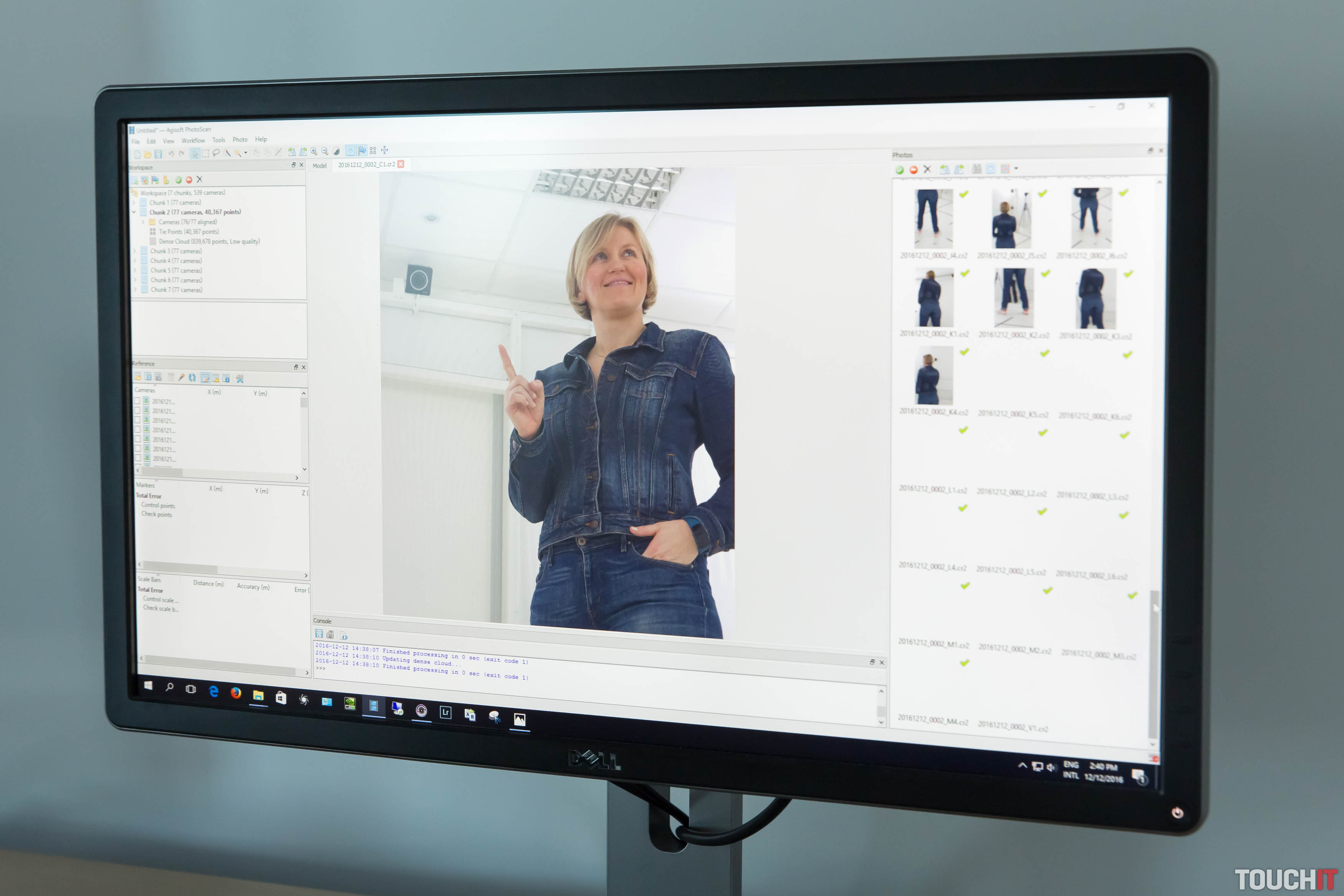Image resolution: width=1344 pixels, height=896 pixels.
Task: Click the Zoom In magnifier in main toolbar
Action: click(x=314, y=151)
